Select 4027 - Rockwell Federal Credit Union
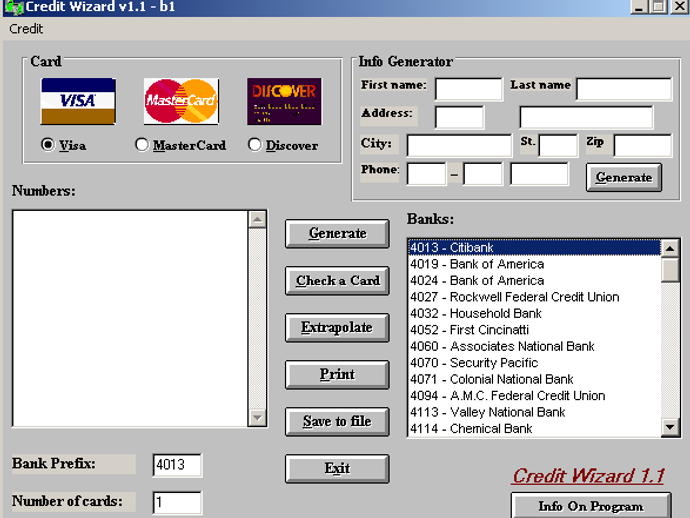Image resolution: width=690 pixels, height=518 pixels. (x=534, y=297)
